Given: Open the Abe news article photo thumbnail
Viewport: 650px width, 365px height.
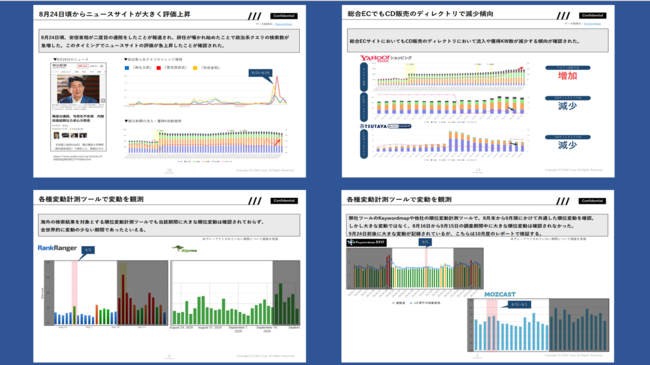Looking at the screenshot, I should (x=78, y=89).
